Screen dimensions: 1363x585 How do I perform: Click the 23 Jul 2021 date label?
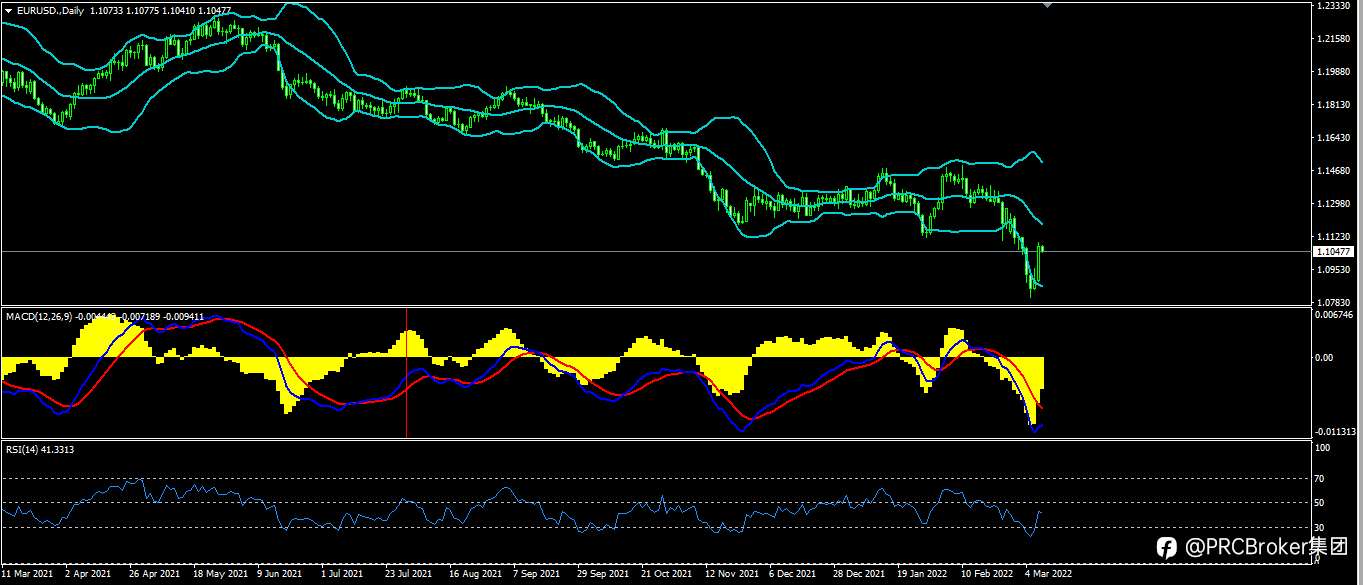[x=407, y=575]
